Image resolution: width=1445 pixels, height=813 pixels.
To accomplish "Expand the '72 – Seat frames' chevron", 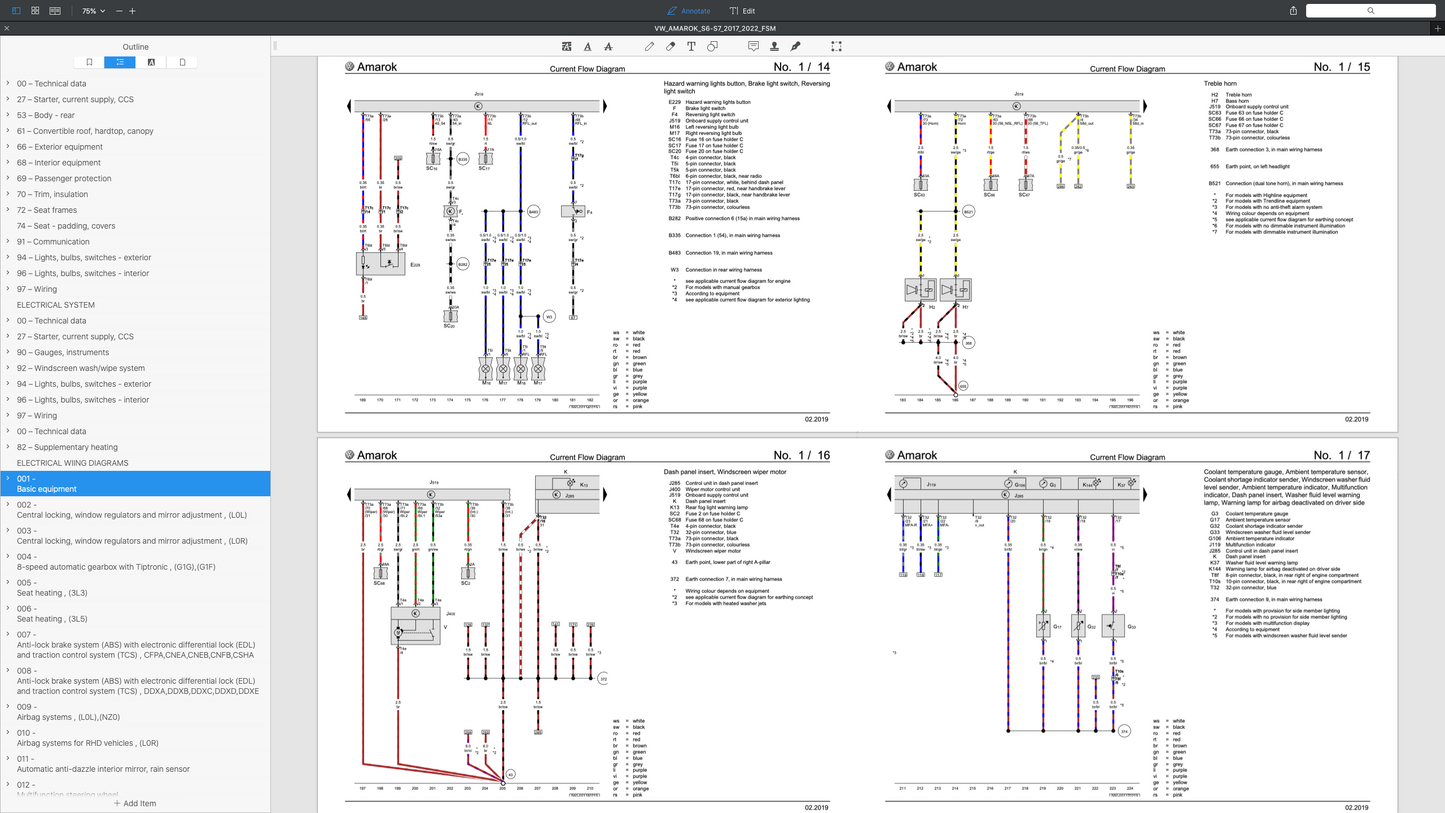I will (x=8, y=210).
